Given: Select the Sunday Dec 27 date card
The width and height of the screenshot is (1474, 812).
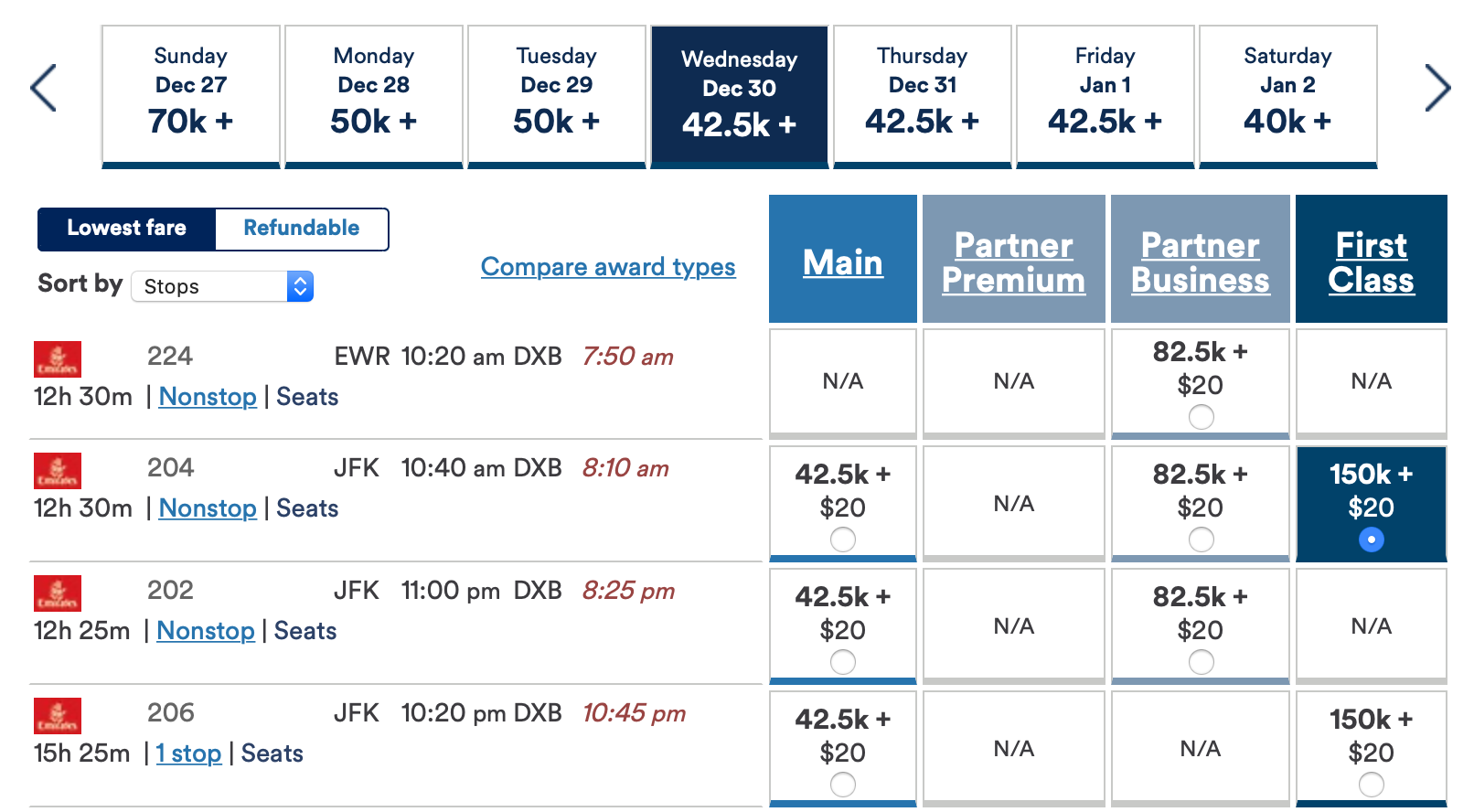Looking at the screenshot, I should point(190,95).
